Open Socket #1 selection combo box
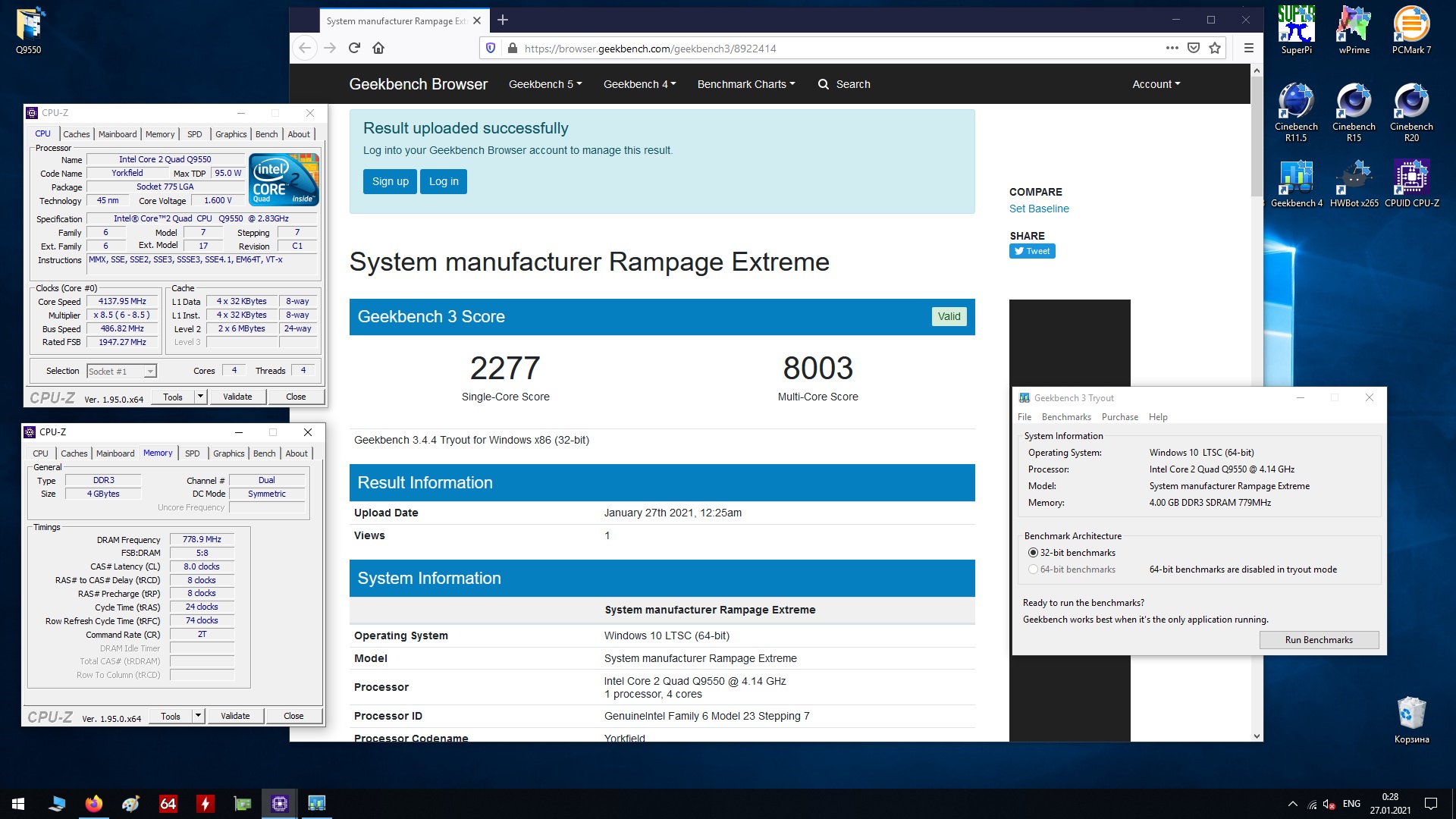Viewport: 1456px width, 819px height. (x=121, y=371)
